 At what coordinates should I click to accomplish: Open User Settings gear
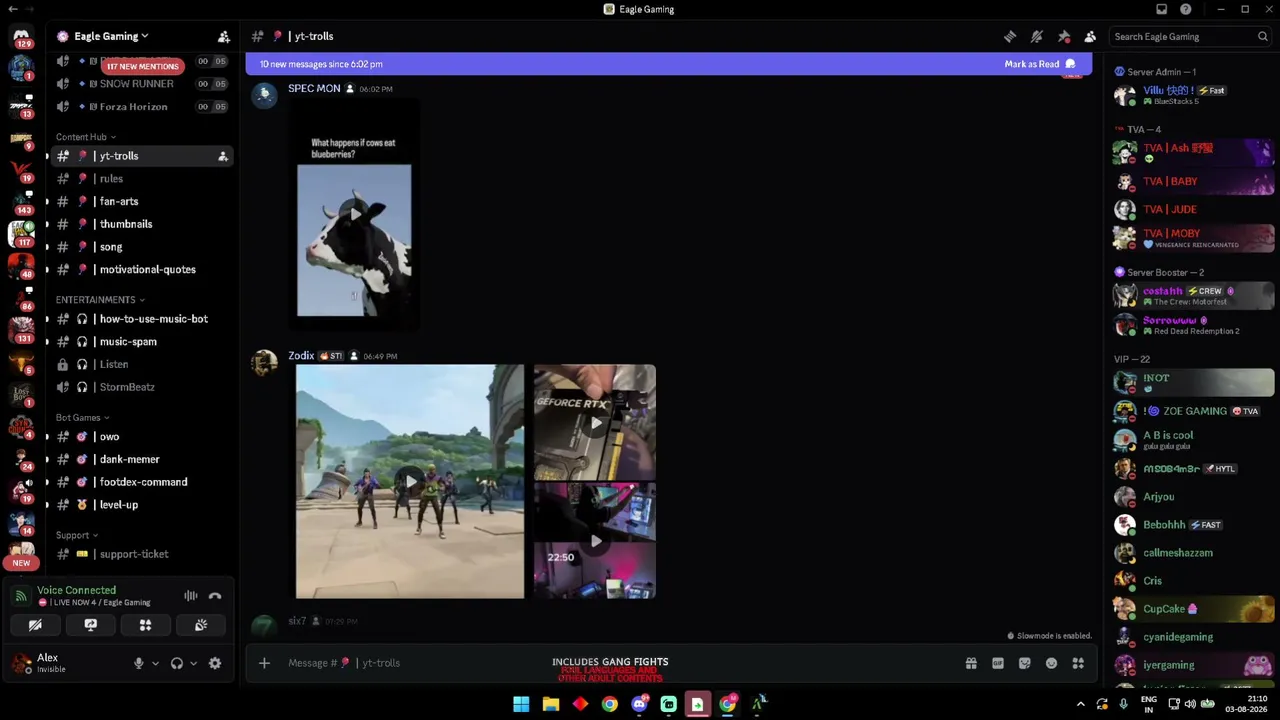pos(215,663)
